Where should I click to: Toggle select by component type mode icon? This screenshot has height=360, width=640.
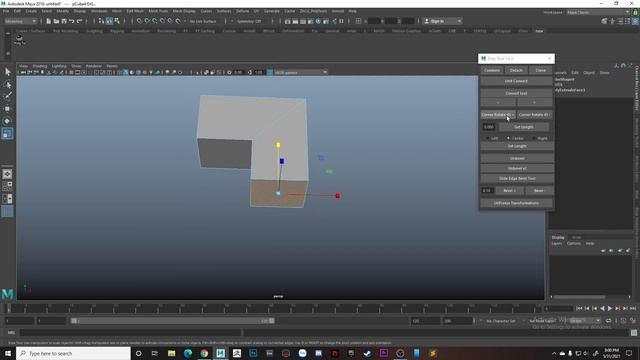(x=117, y=21)
